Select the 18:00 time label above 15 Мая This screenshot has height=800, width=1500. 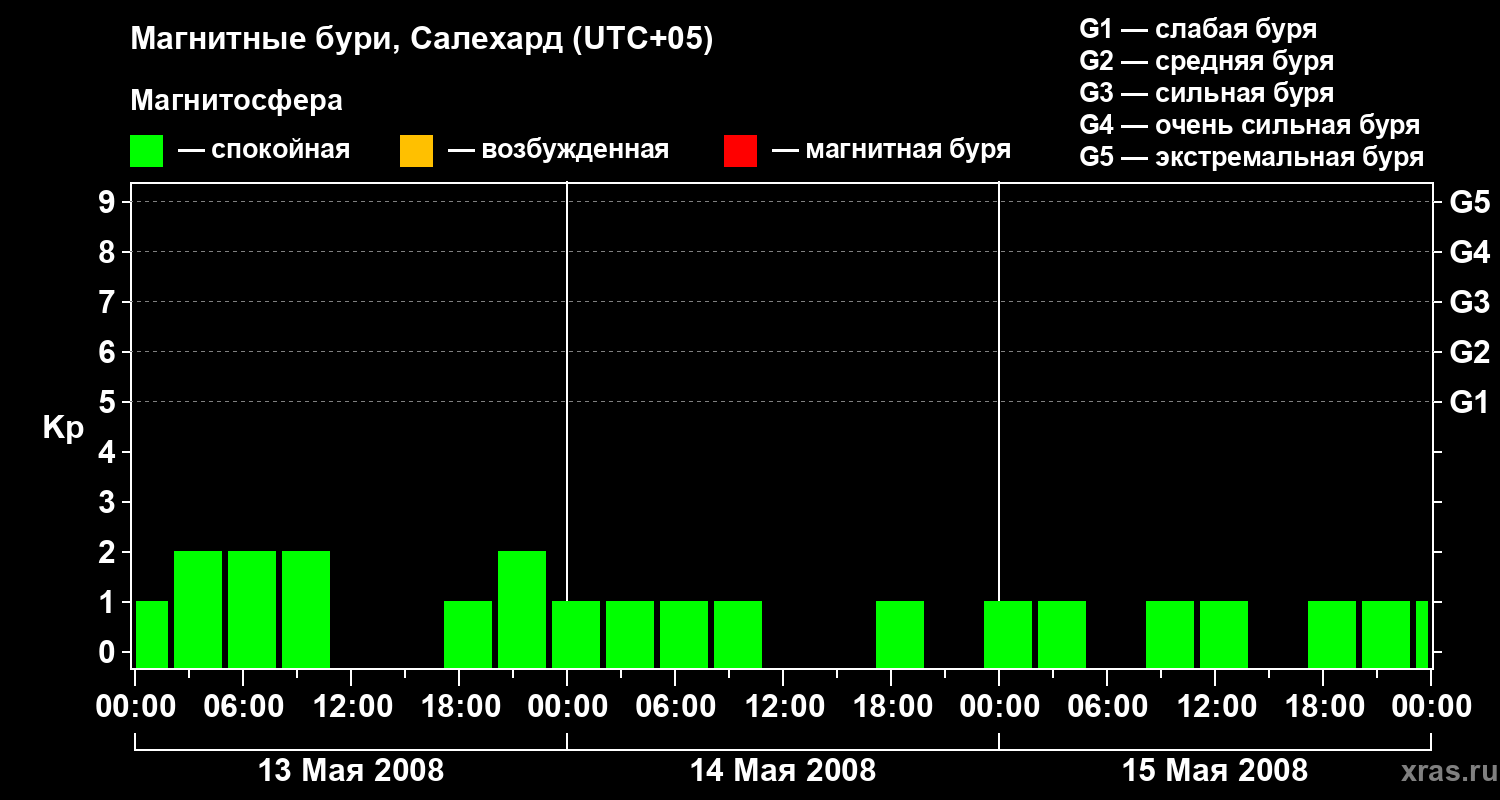point(1323,707)
